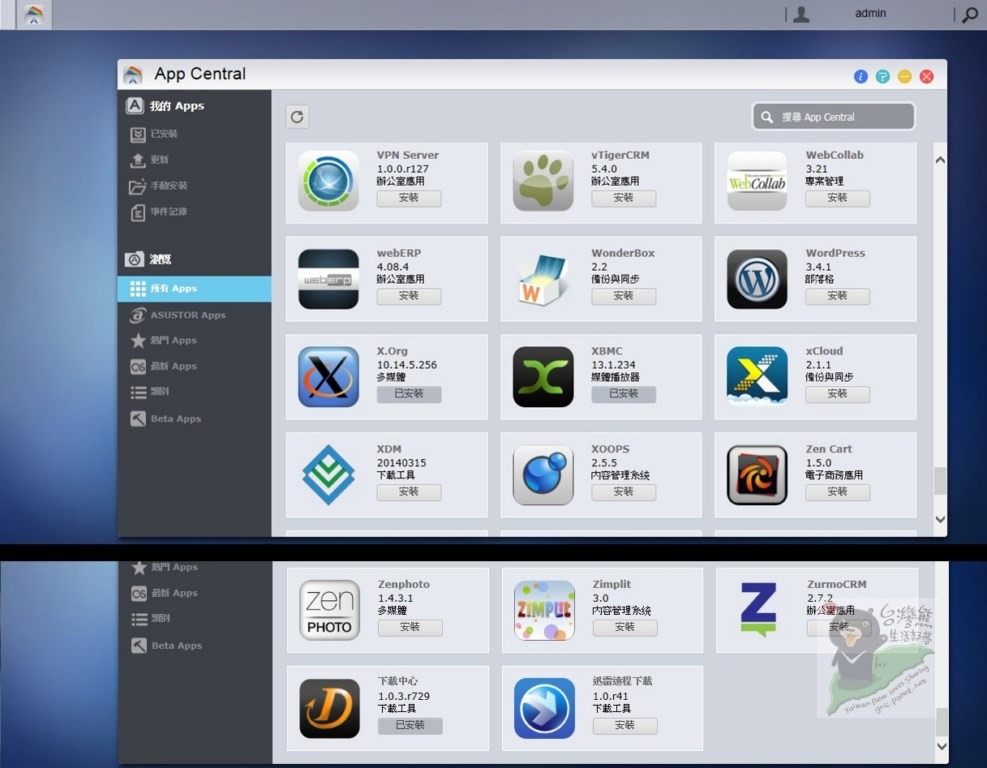
Task: Open the XDM app icon
Action: 329,475
